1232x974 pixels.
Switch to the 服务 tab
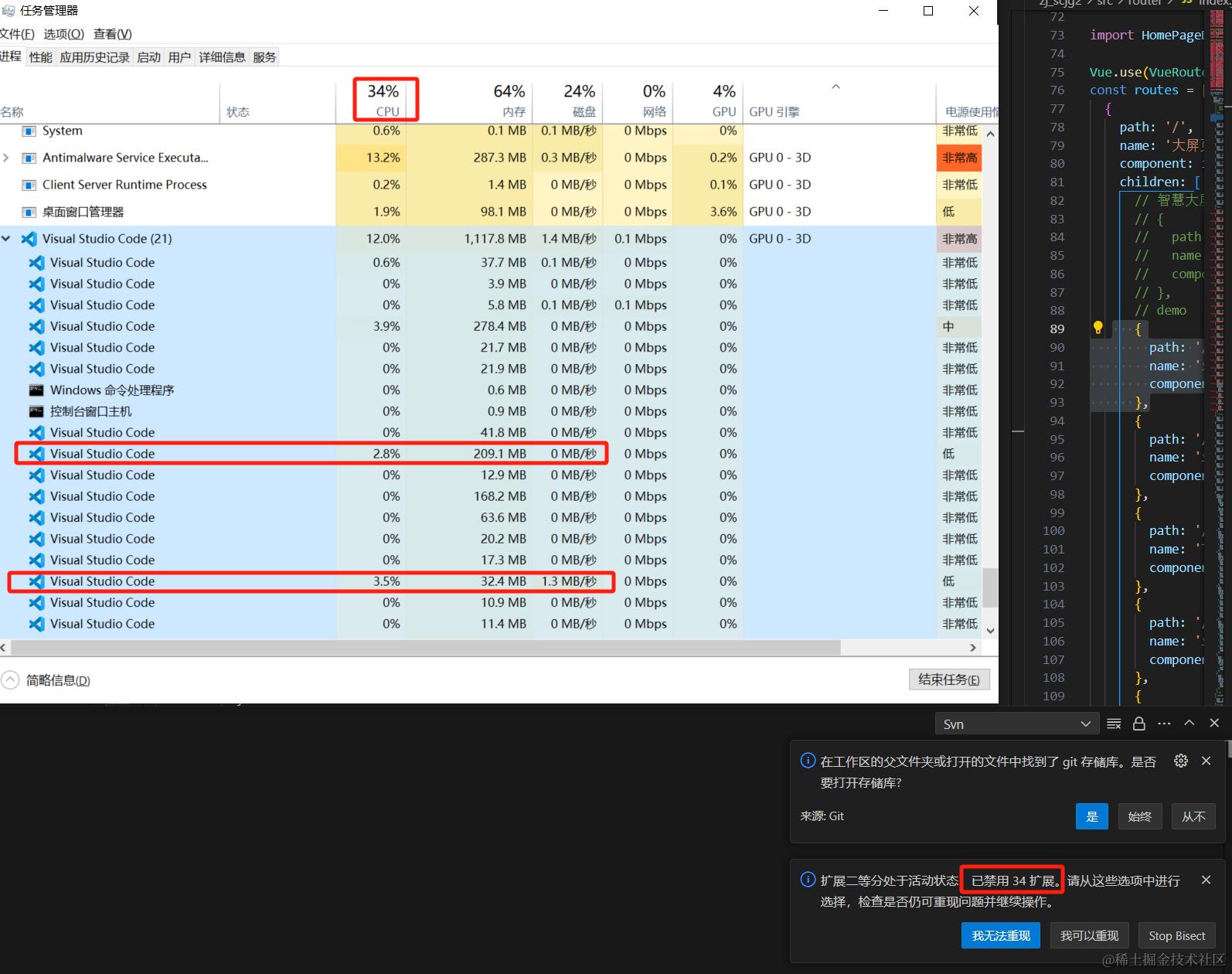[264, 57]
